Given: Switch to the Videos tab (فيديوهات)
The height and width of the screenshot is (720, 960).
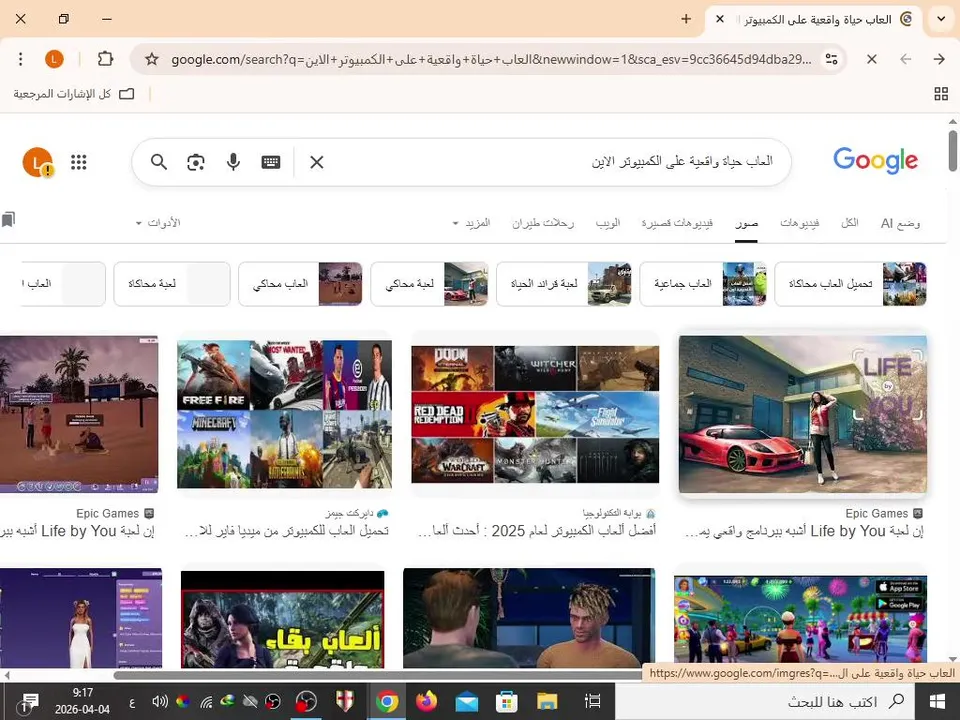Looking at the screenshot, I should [x=800, y=223].
